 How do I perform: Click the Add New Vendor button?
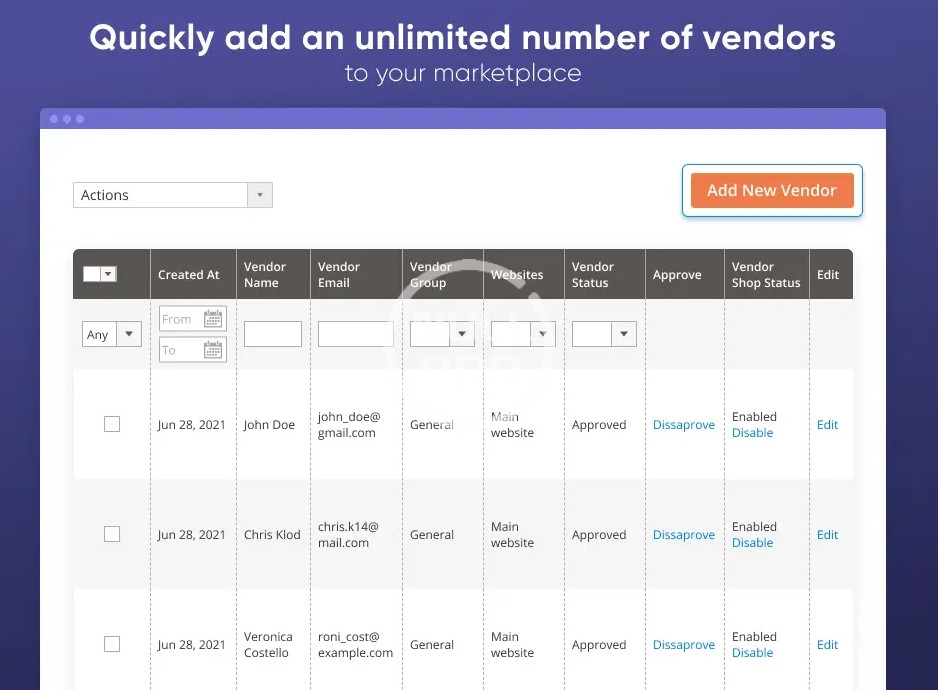click(x=771, y=190)
